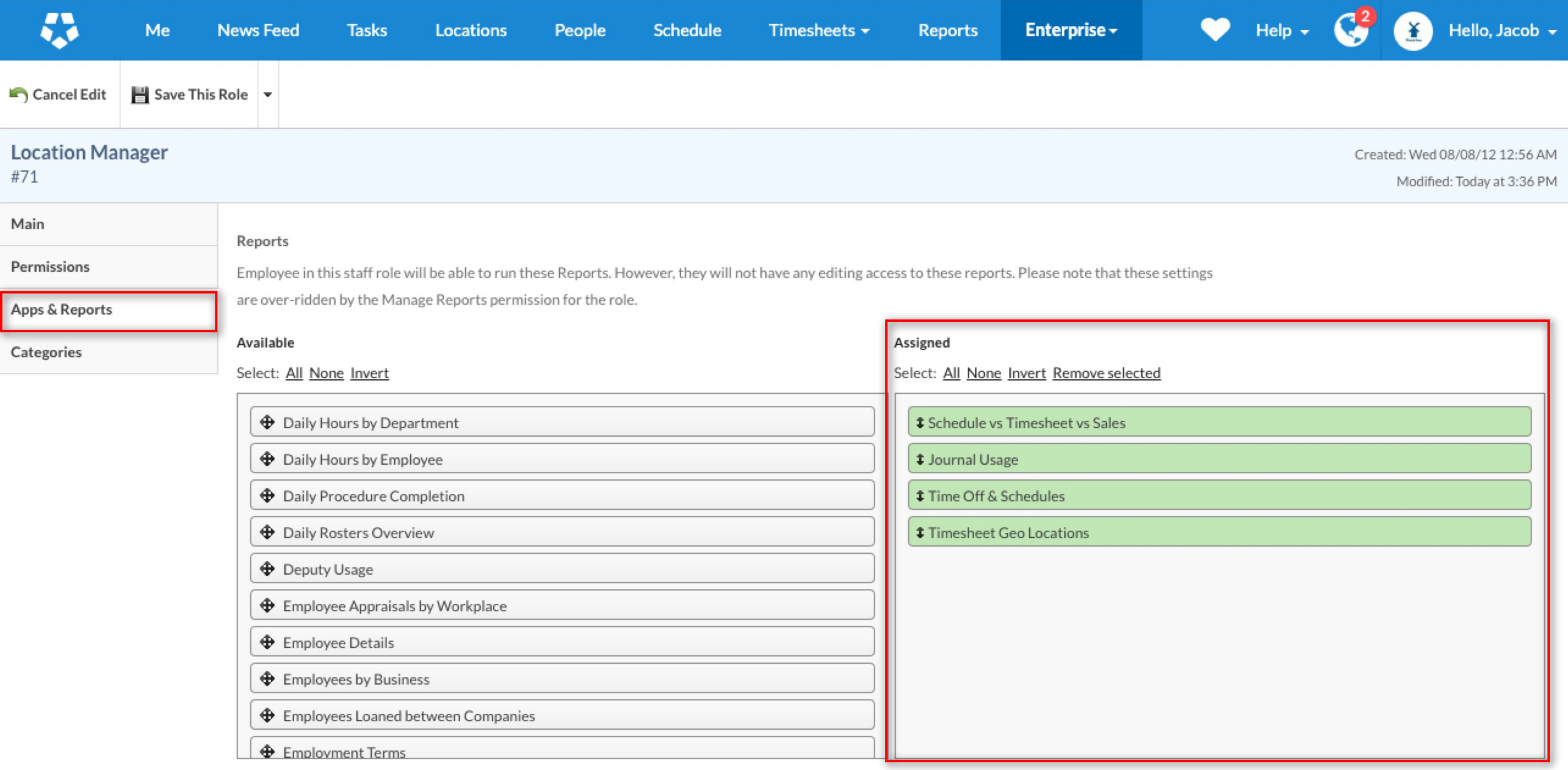This screenshot has height=770, width=1568.
Task: Switch to the Permissions tab
Action: click(50, 267)
